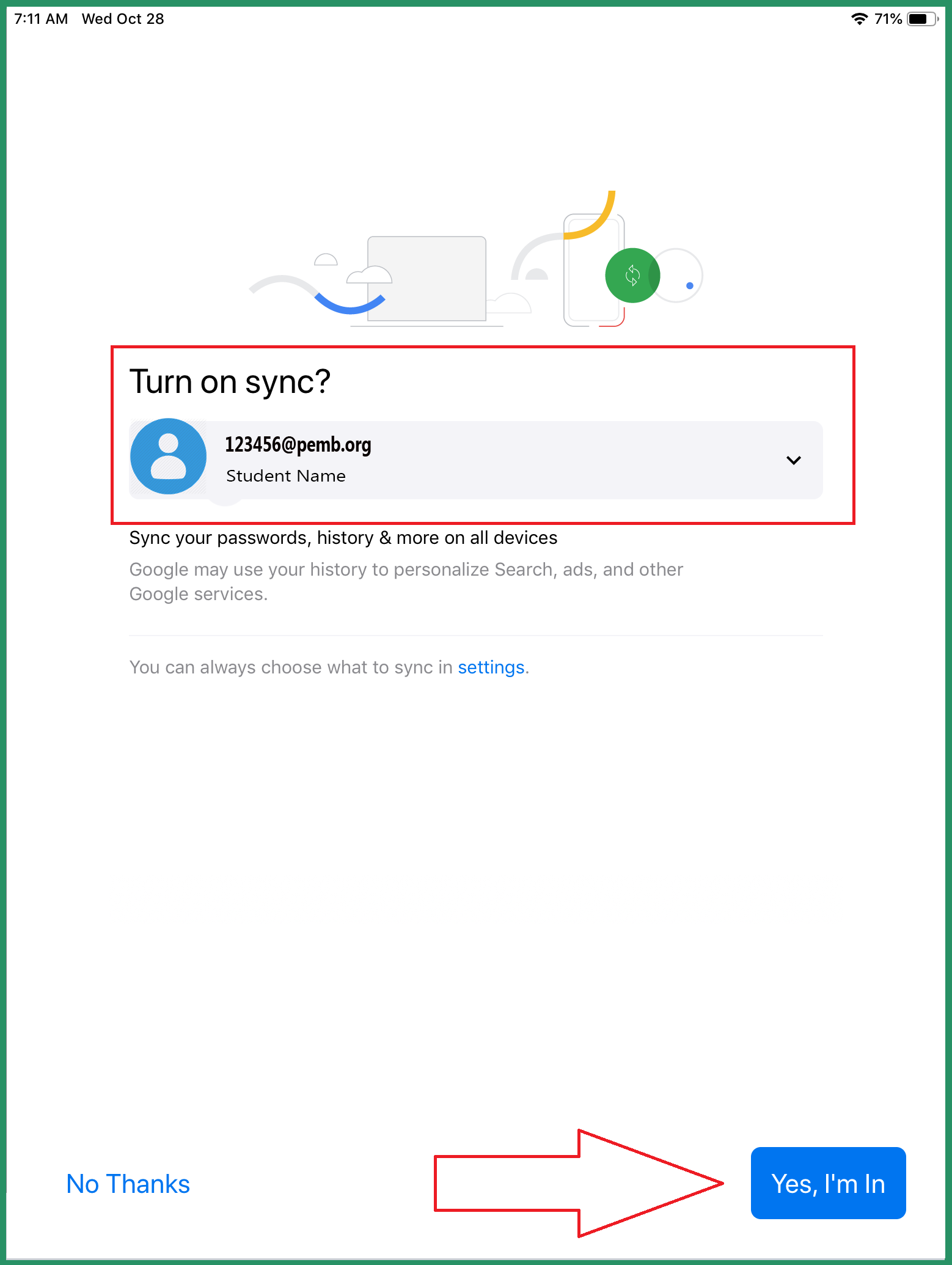Tap the Student Name label
This screenshot has width=952, height=1265.
click(286, 476)
